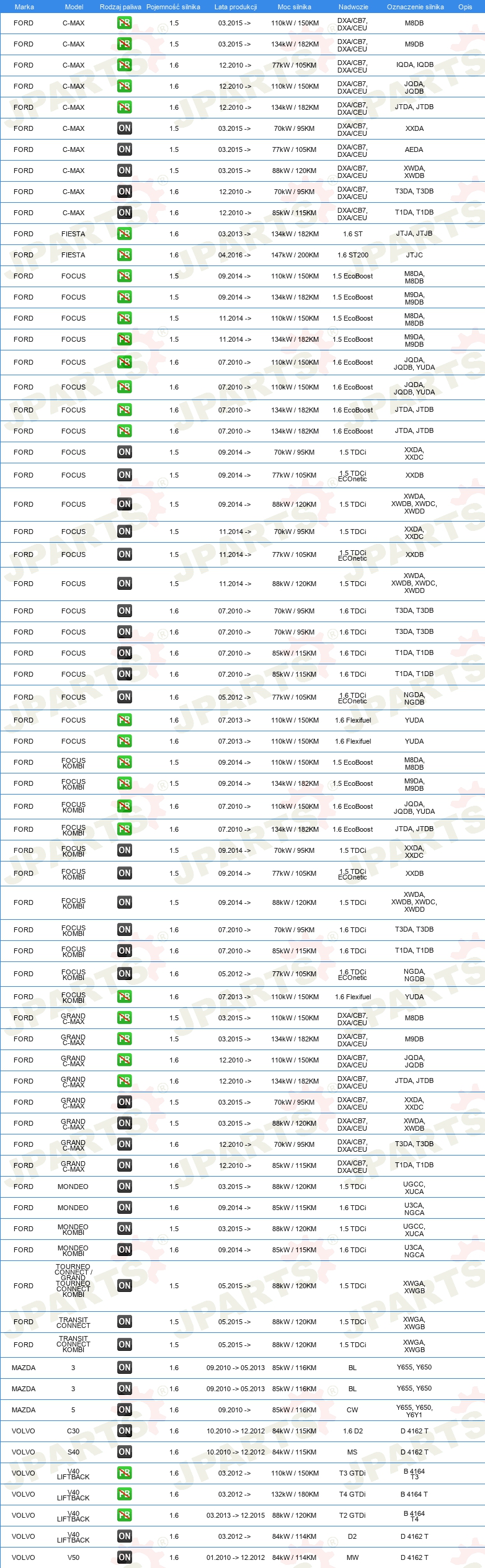Click the Lata produkcji column header
This screenshot has width=485, height=1568.
[236, 7]
